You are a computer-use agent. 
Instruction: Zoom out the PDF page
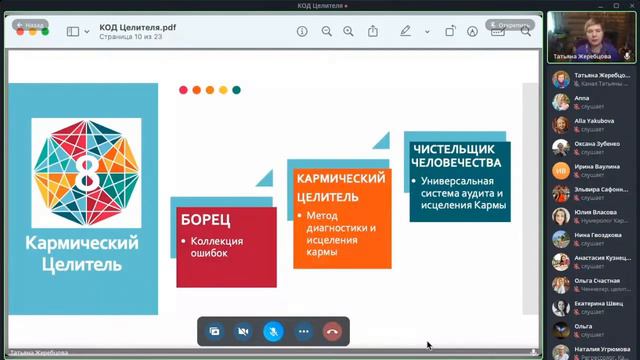[327, 31]
